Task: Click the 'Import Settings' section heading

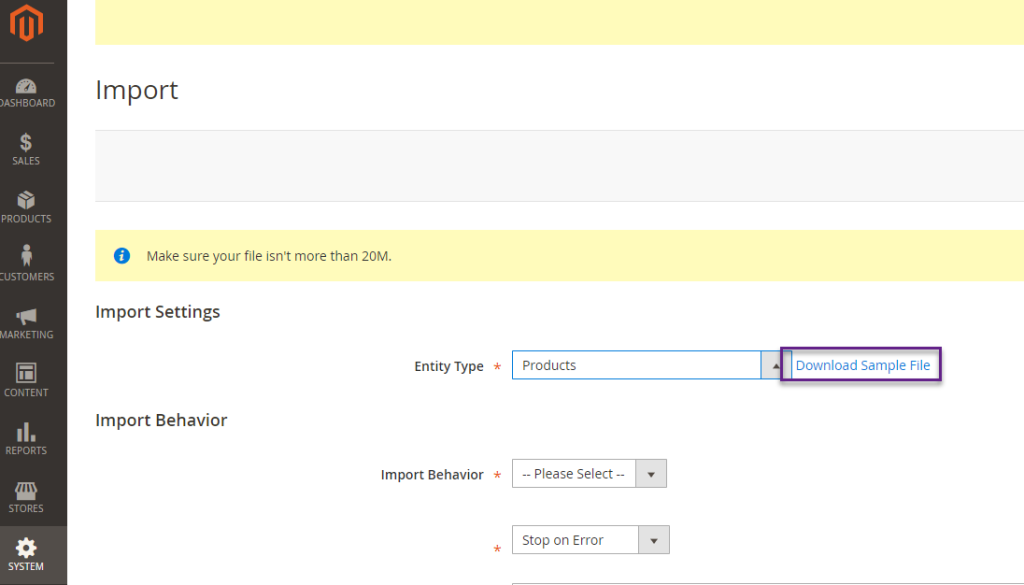Action: pyautogui.click(x=157, y=312)
